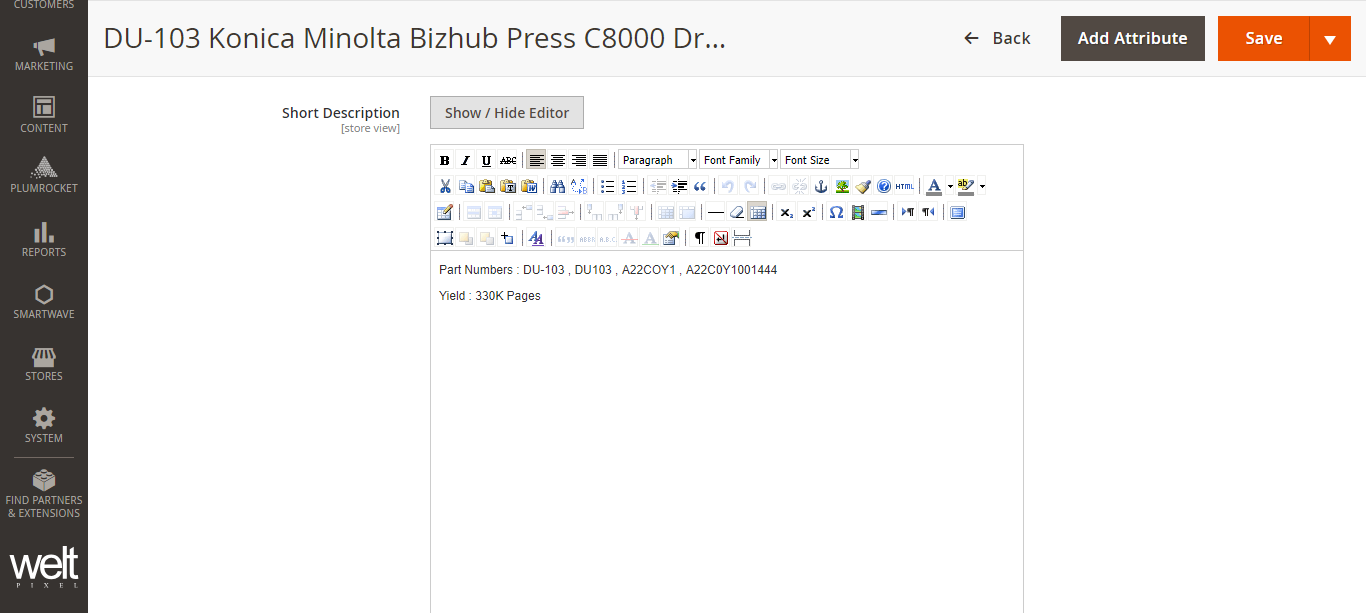Insert a non-breaking space character
Screen dimensions: 1366x613
pyautogui.click(x=721, y=238)
